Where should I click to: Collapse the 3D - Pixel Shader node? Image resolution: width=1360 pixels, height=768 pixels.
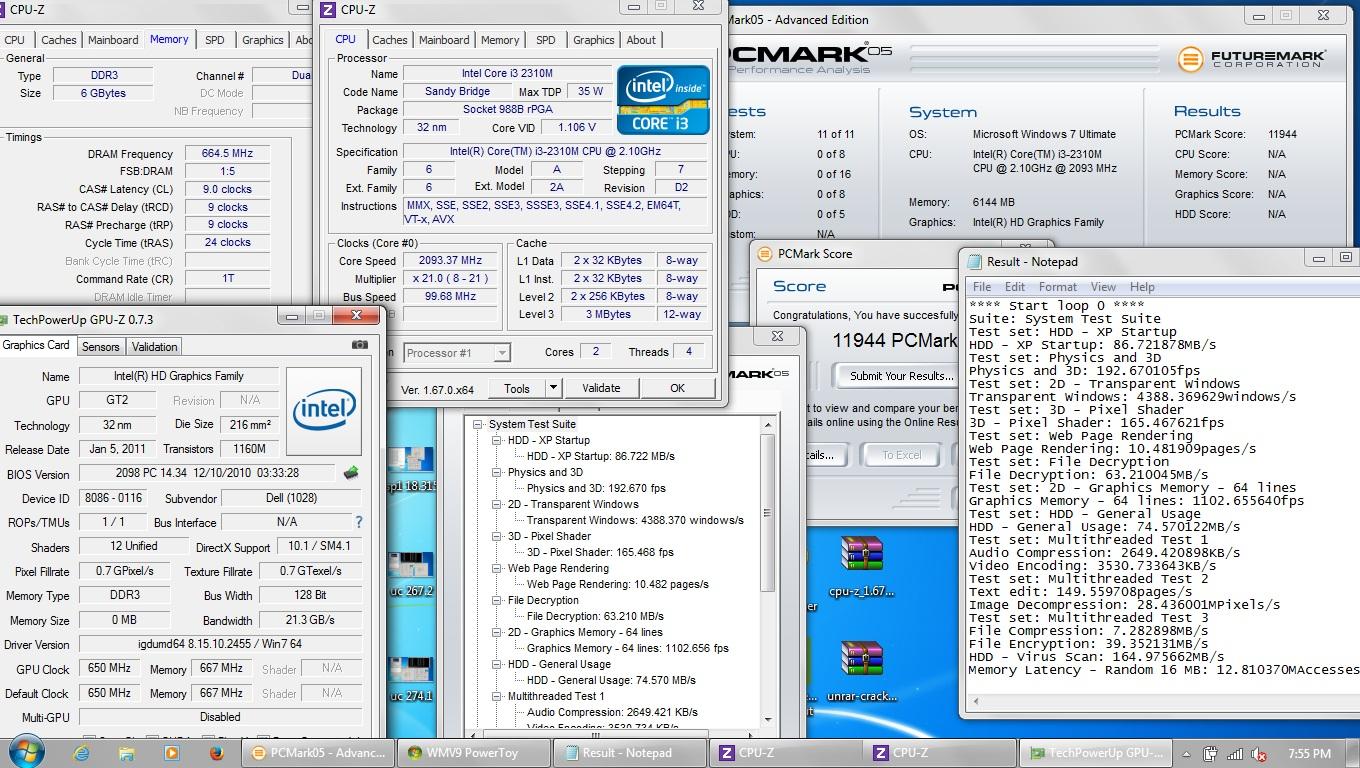498,536
